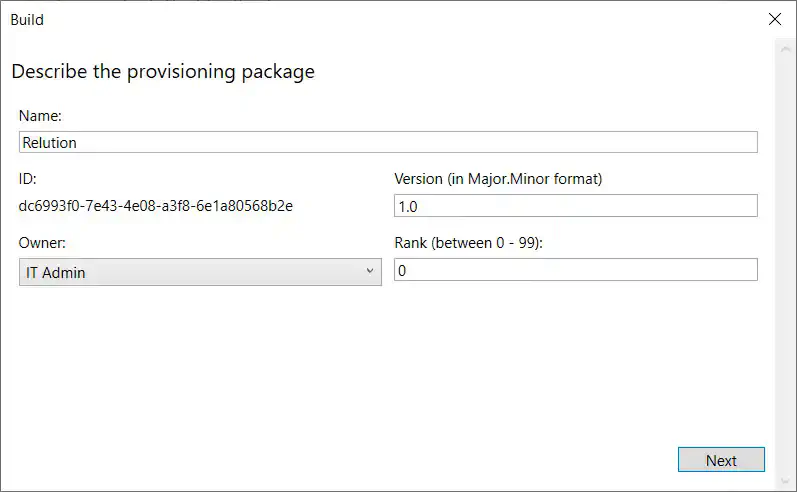Click the 'Version (in Major.Minor format)' label

498,179
